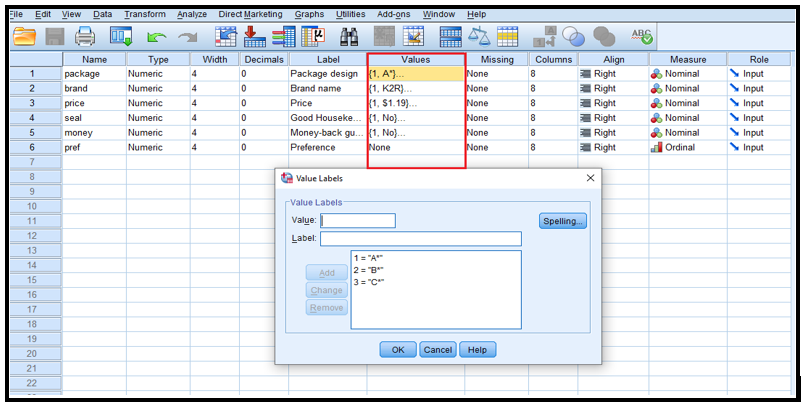Click the grayed-out Save disk icon
The height and width of the screenshot is (410, 807).
tap(55, 37)
